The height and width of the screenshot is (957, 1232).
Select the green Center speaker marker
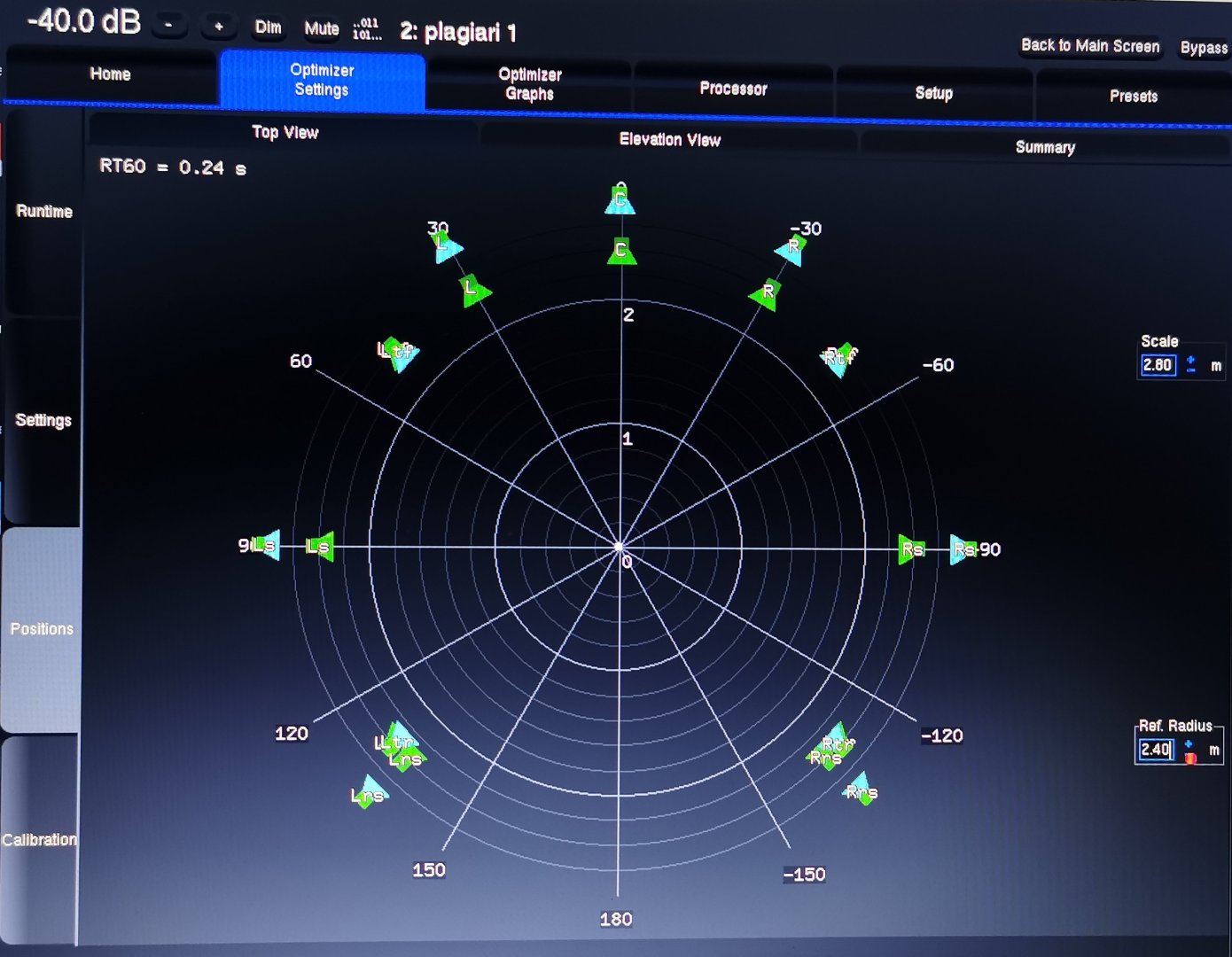pos(621,251)
